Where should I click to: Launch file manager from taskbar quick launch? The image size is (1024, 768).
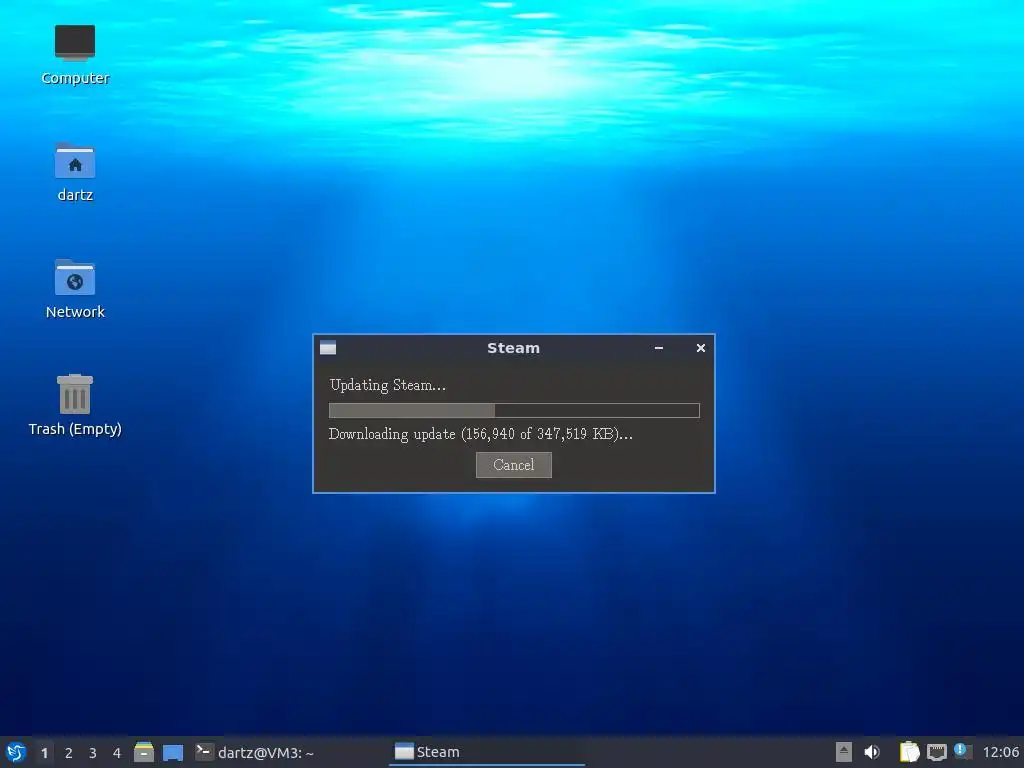(x=144, y=752)
